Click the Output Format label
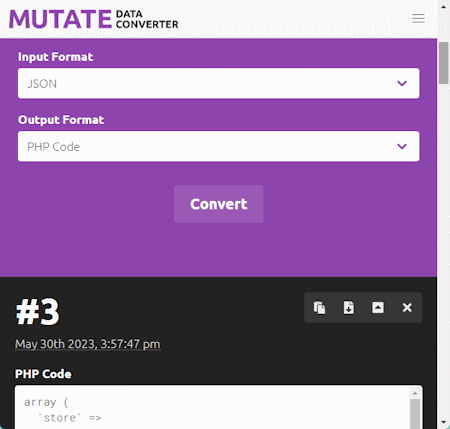450x429 pixels. point(61,120)
